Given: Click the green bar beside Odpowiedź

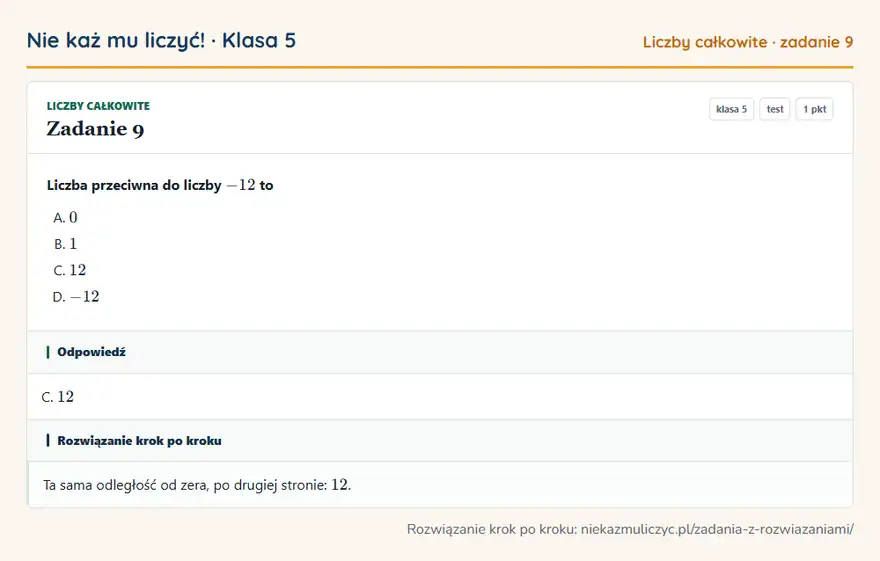Looking at the screenshot, I should (x=48, y=352).
